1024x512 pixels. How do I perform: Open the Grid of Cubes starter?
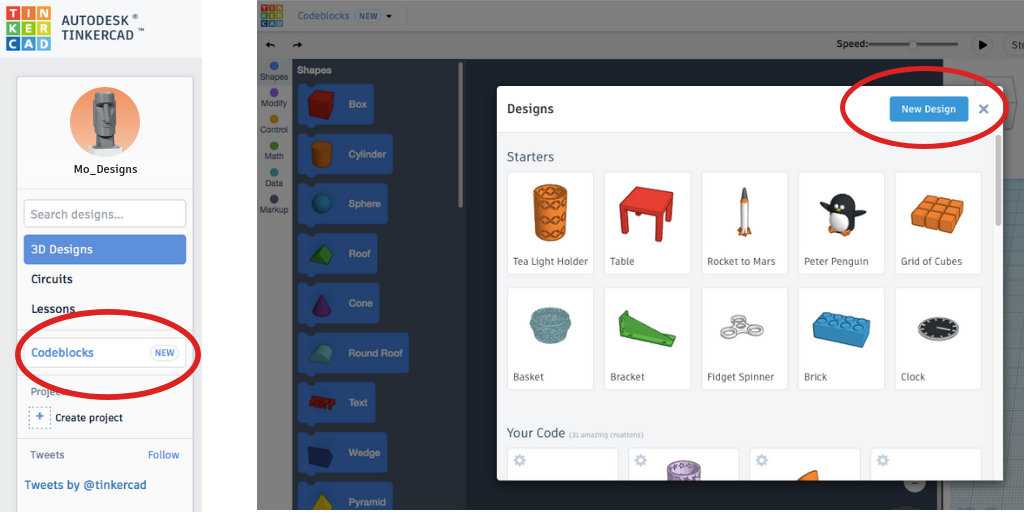pyautogui.click(x=938, y=223)
